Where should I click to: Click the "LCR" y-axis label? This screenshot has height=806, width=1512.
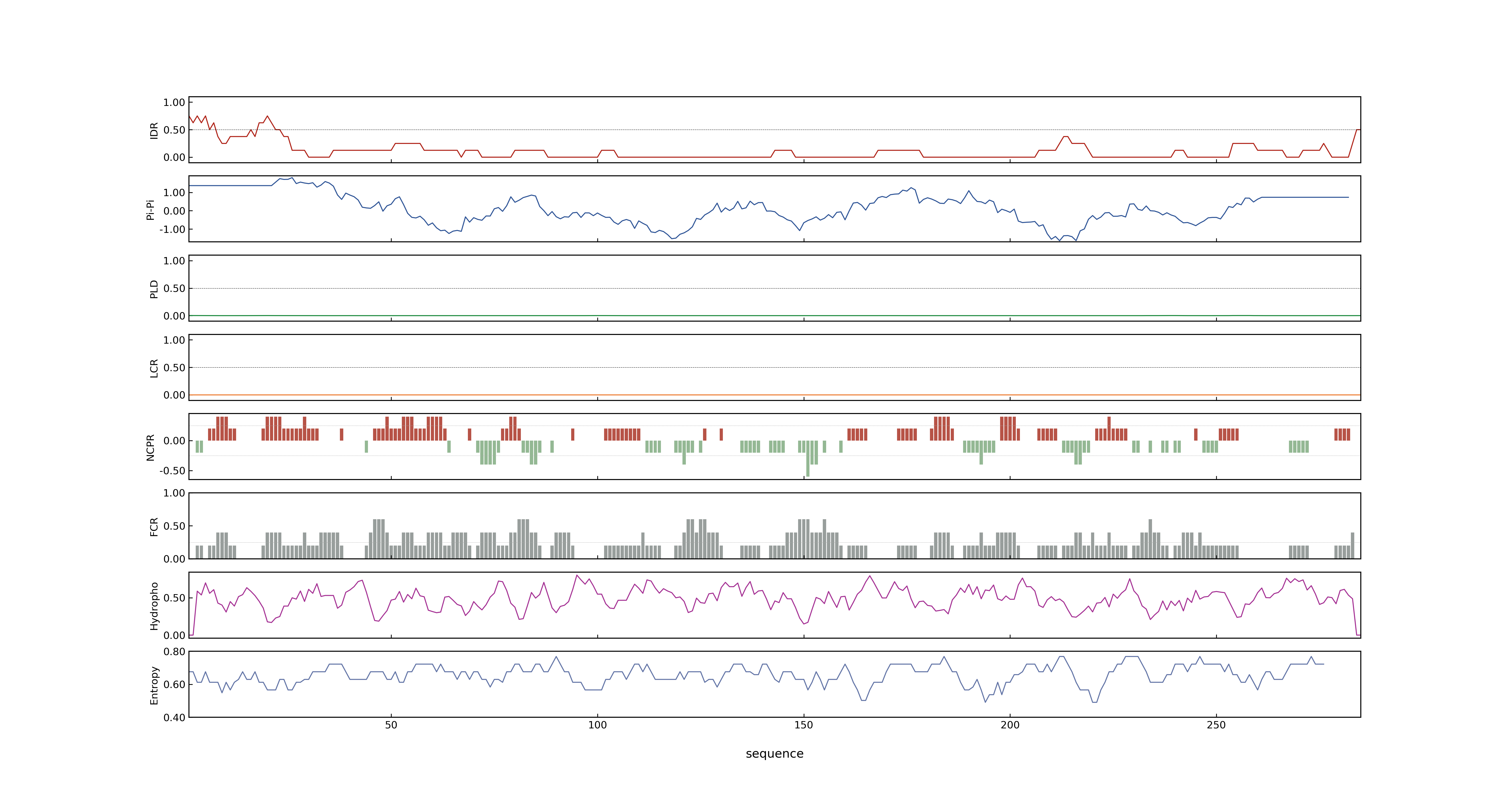pyautogui.click(x=154, y=368)
